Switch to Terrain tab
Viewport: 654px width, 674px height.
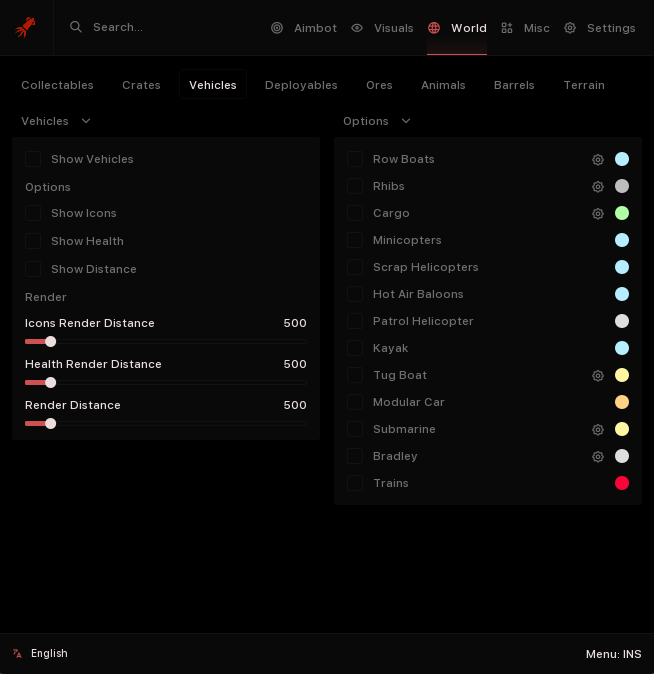584,85
